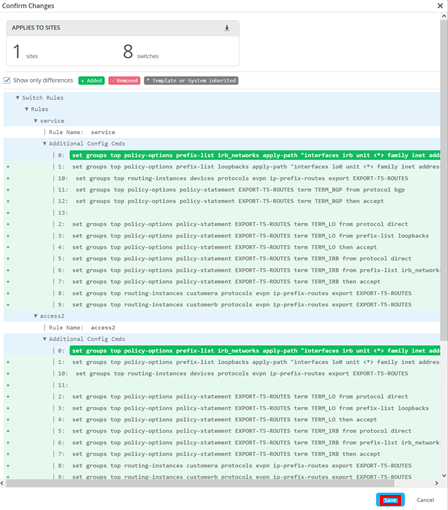Save the configuration changes
The height and width of the screenshot is (510, 448).
390,500
